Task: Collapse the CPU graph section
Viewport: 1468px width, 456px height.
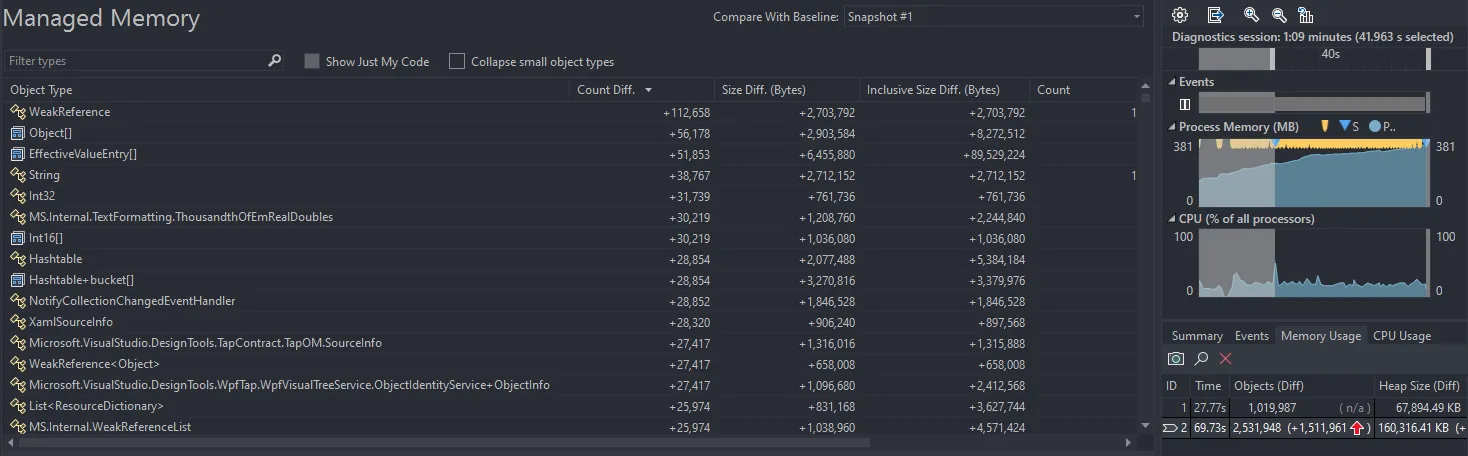Action: [1172, 218]
